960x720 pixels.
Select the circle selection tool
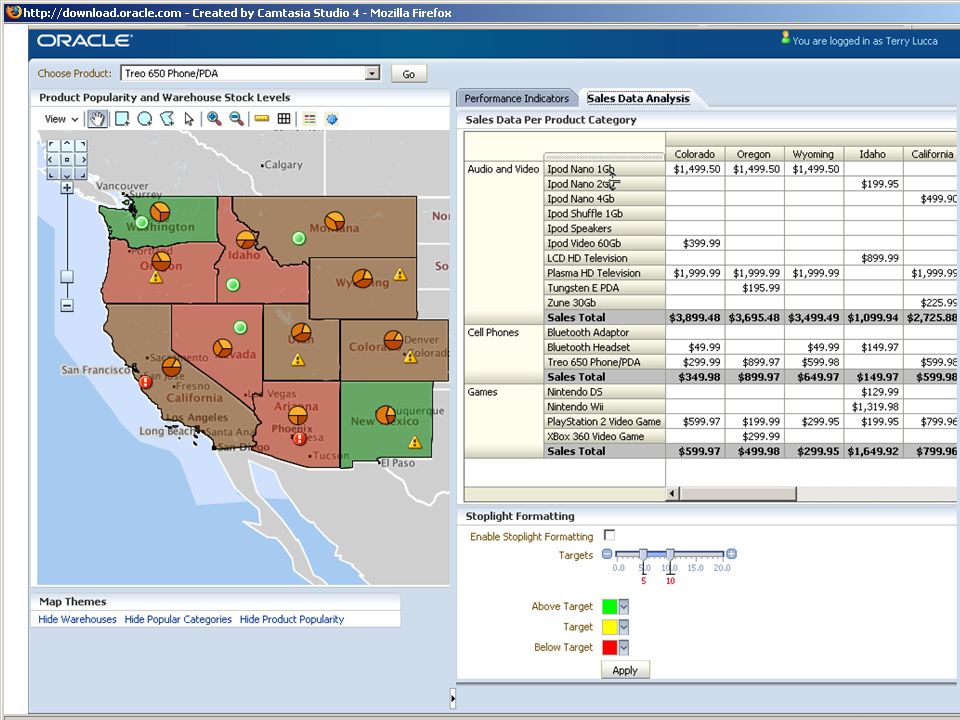click(x=144, y=119)
